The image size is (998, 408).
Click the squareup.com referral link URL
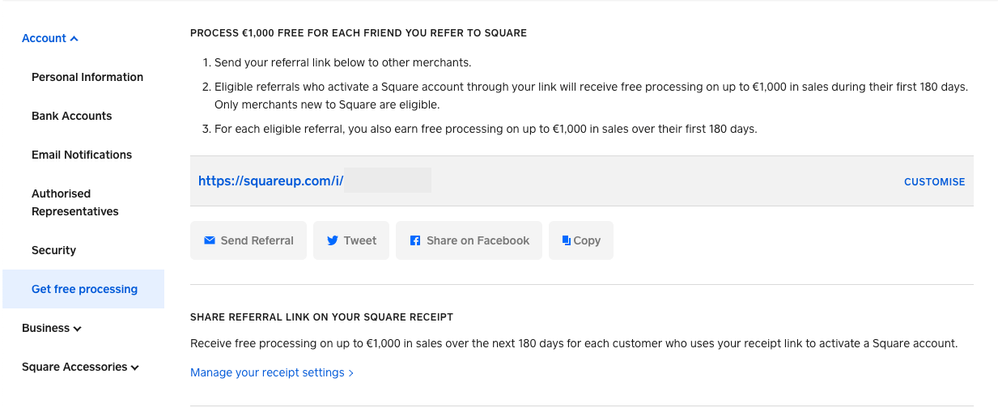[x=271, y=181]
